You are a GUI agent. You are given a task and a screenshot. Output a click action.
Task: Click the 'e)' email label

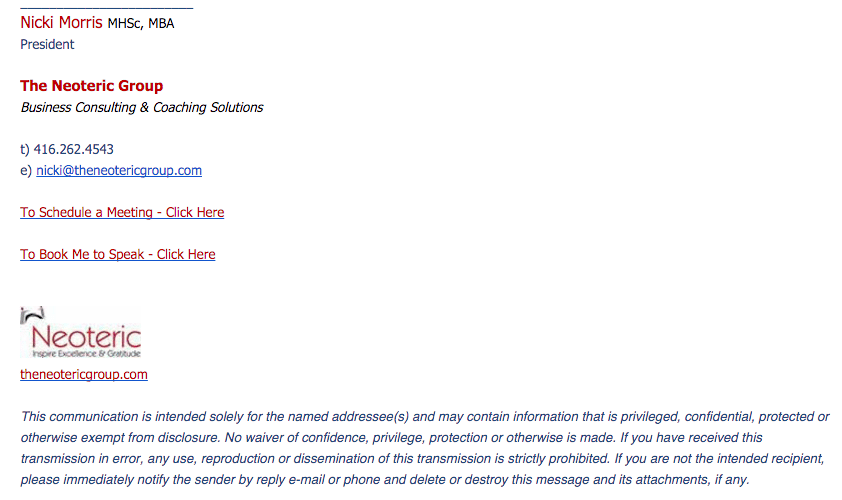coord(26,171)
